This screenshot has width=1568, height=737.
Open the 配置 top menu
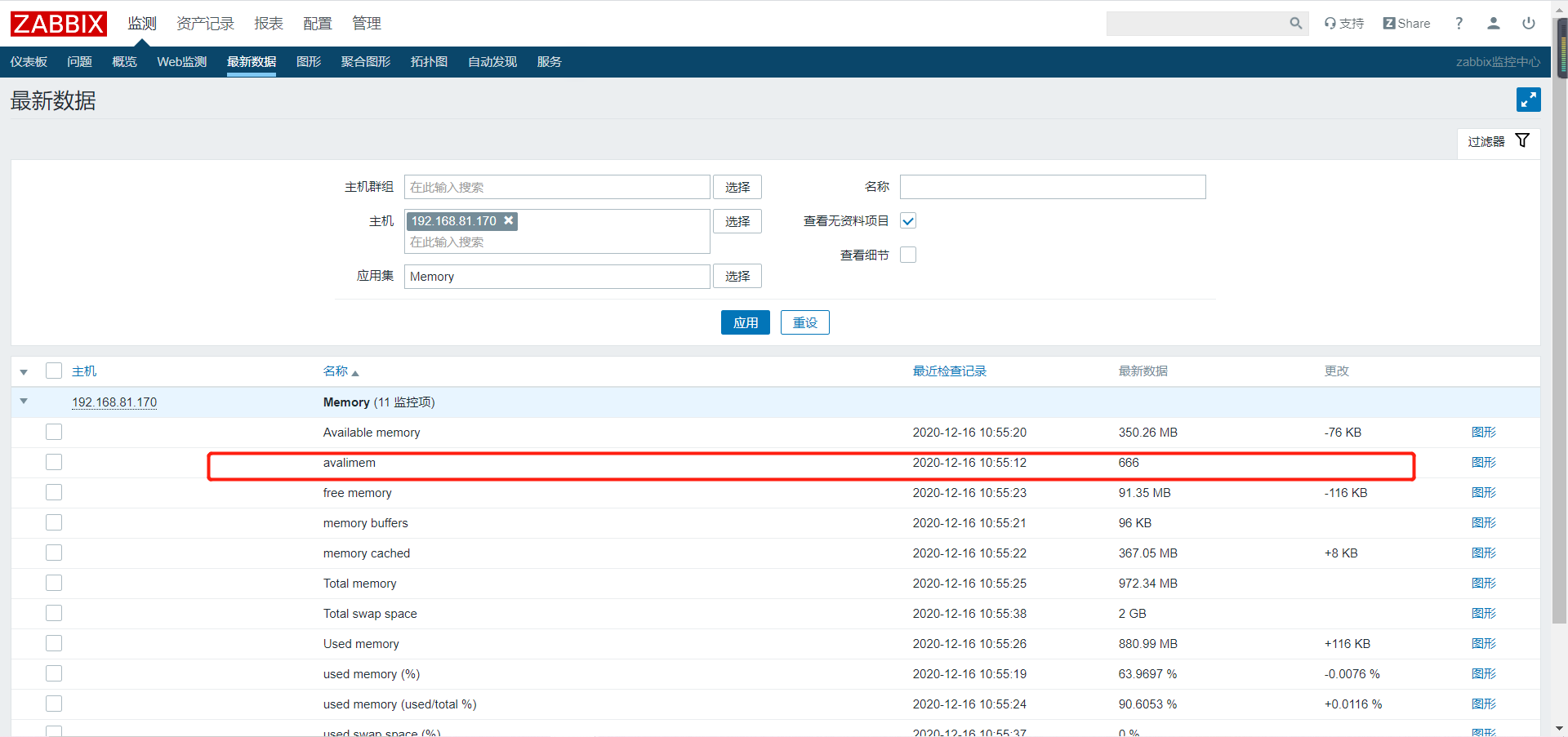318,24
